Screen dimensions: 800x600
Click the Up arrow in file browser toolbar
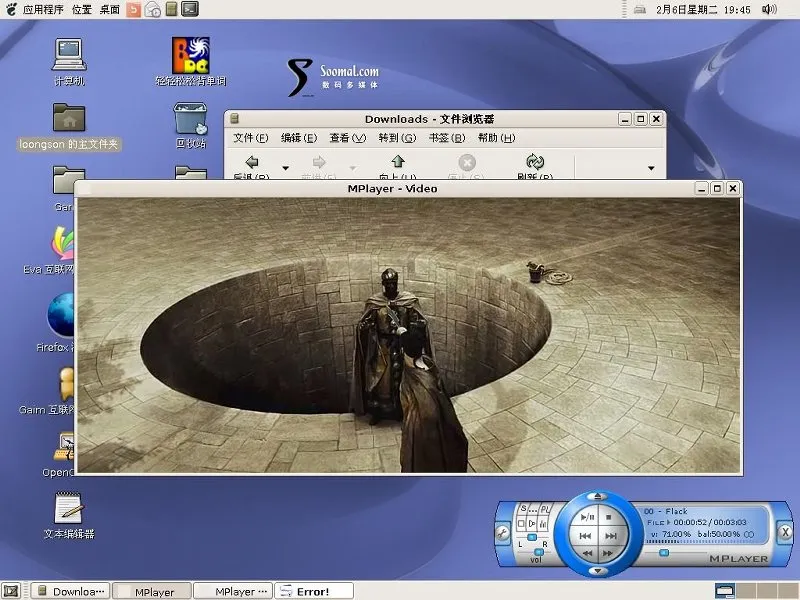398,162
